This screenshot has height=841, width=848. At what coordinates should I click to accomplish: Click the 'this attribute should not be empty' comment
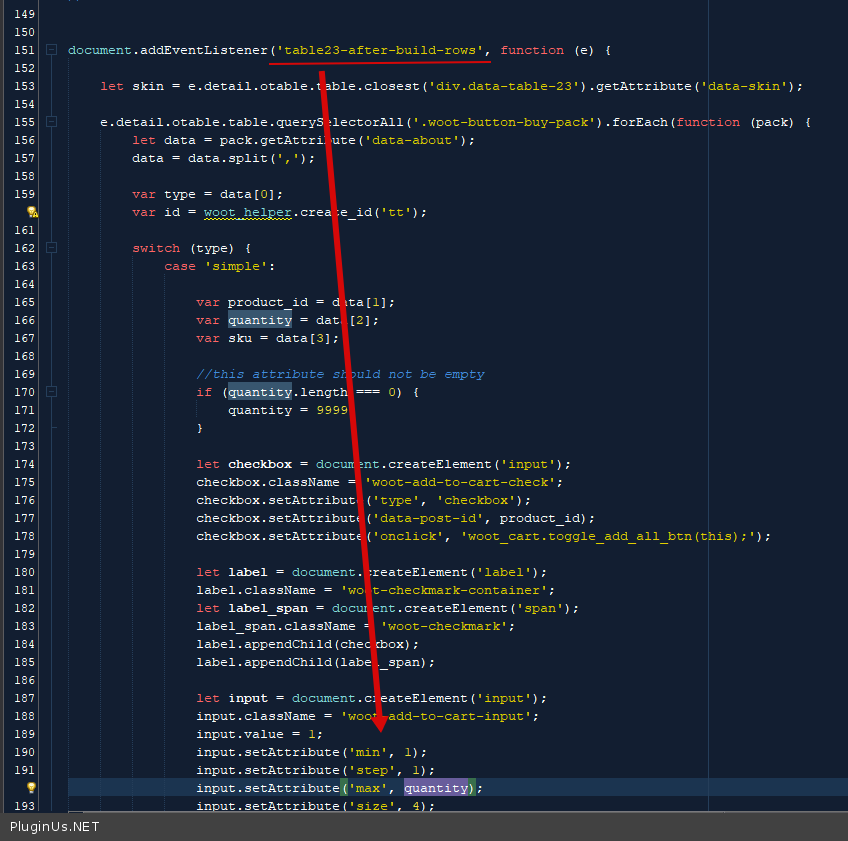(340, 374)
